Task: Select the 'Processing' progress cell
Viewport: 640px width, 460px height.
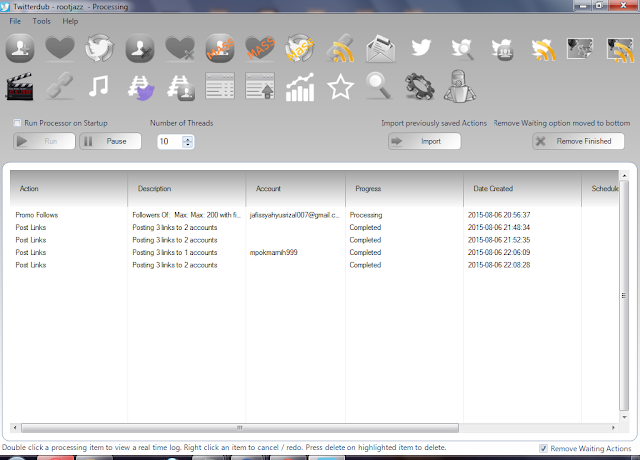Action: click(366, 215)
